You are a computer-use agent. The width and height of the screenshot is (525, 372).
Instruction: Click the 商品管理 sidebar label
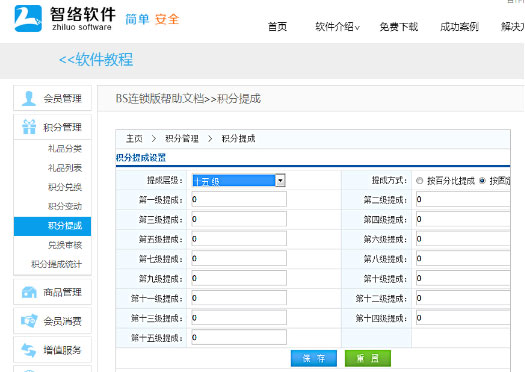click(63, 292)
